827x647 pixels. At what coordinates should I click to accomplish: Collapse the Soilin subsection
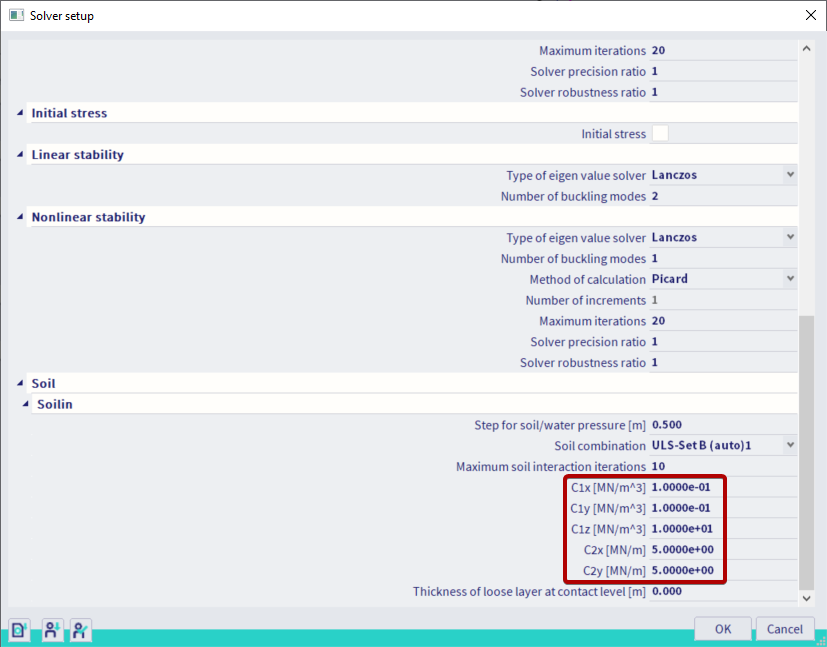point(25,404)
